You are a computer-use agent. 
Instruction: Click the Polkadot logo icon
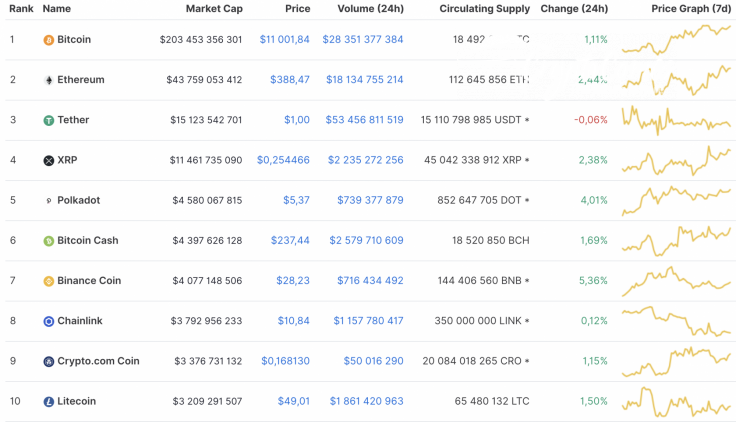49,201
